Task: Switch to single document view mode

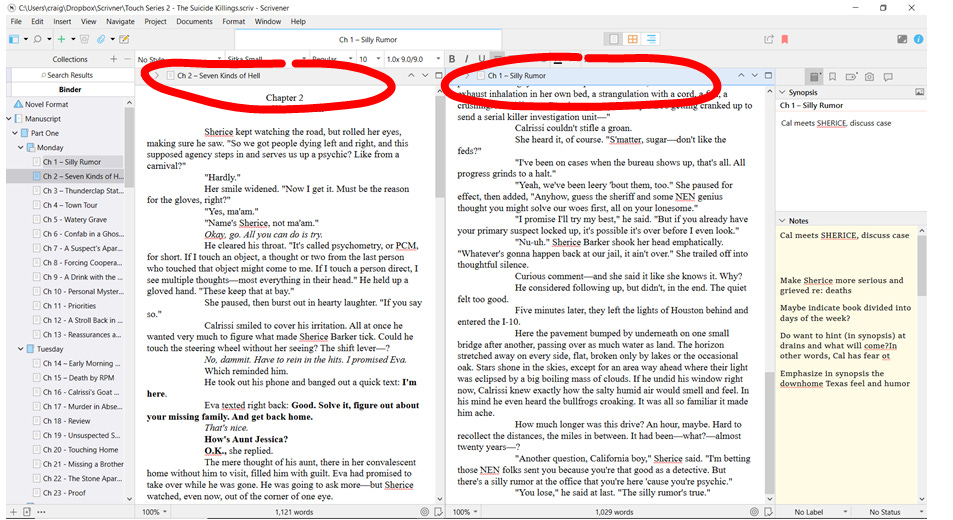Action: [614, 39]
